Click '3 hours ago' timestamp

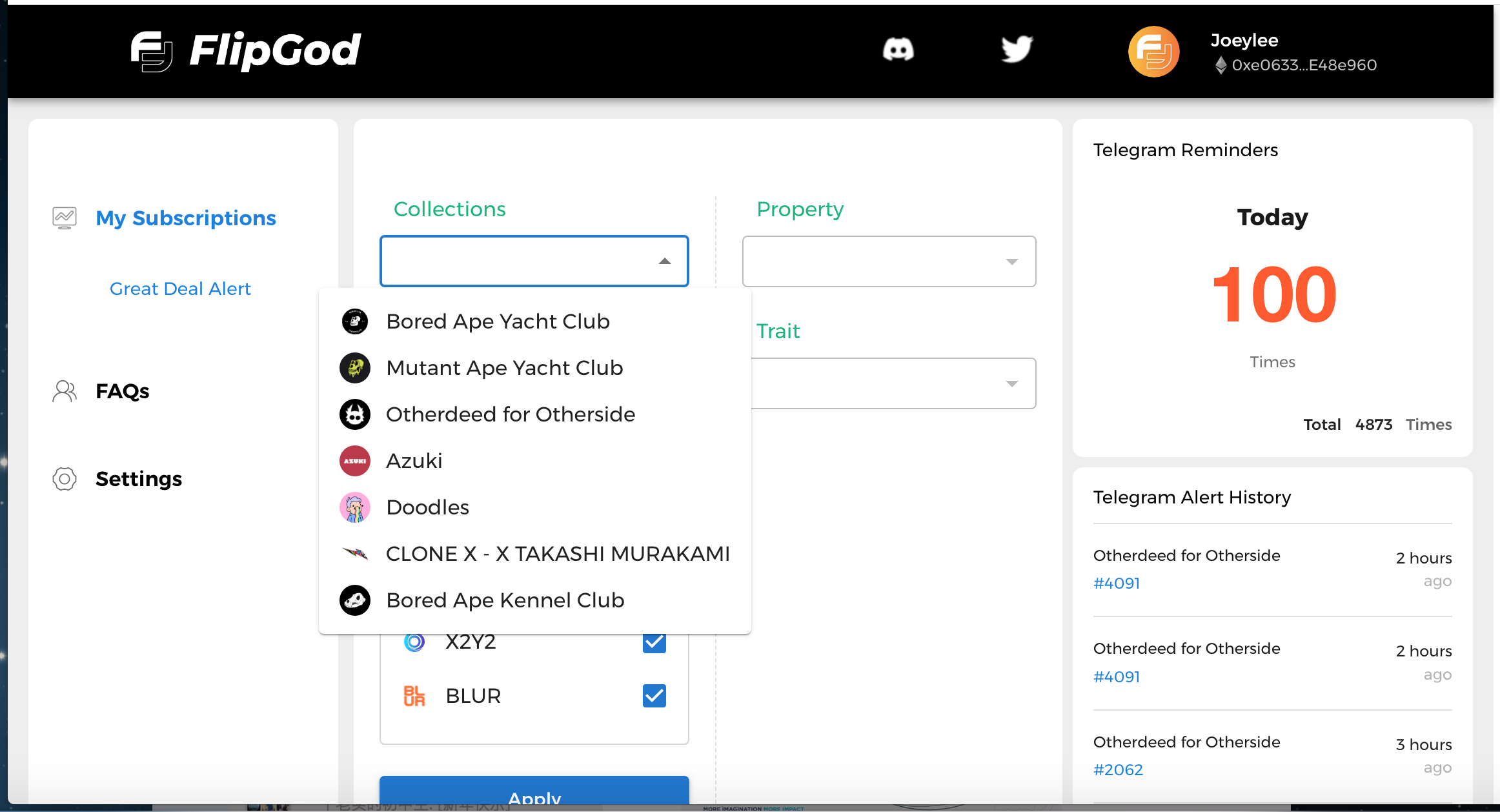tap(1424, 756)
